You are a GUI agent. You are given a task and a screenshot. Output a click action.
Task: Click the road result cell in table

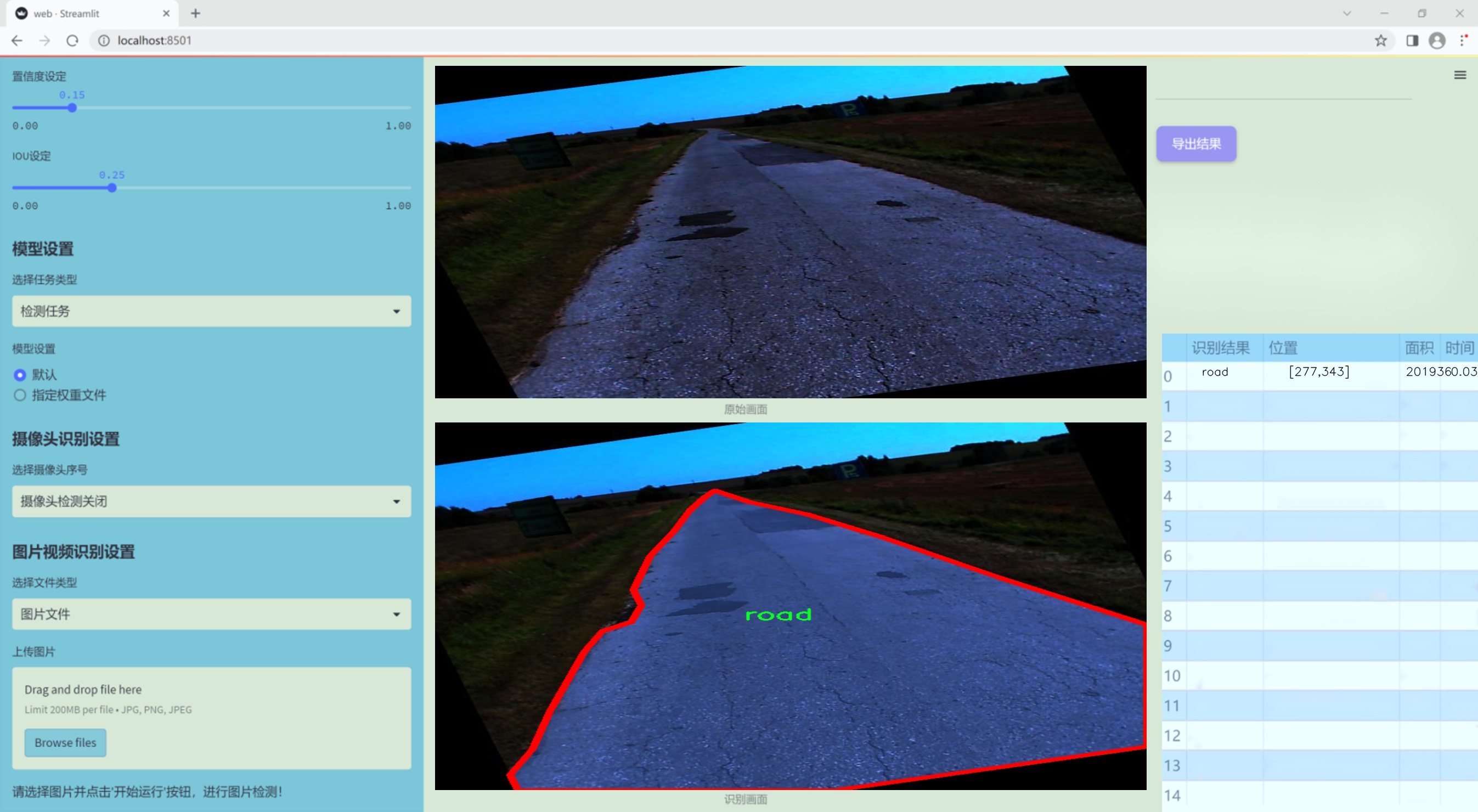(x=1215, y=372)
